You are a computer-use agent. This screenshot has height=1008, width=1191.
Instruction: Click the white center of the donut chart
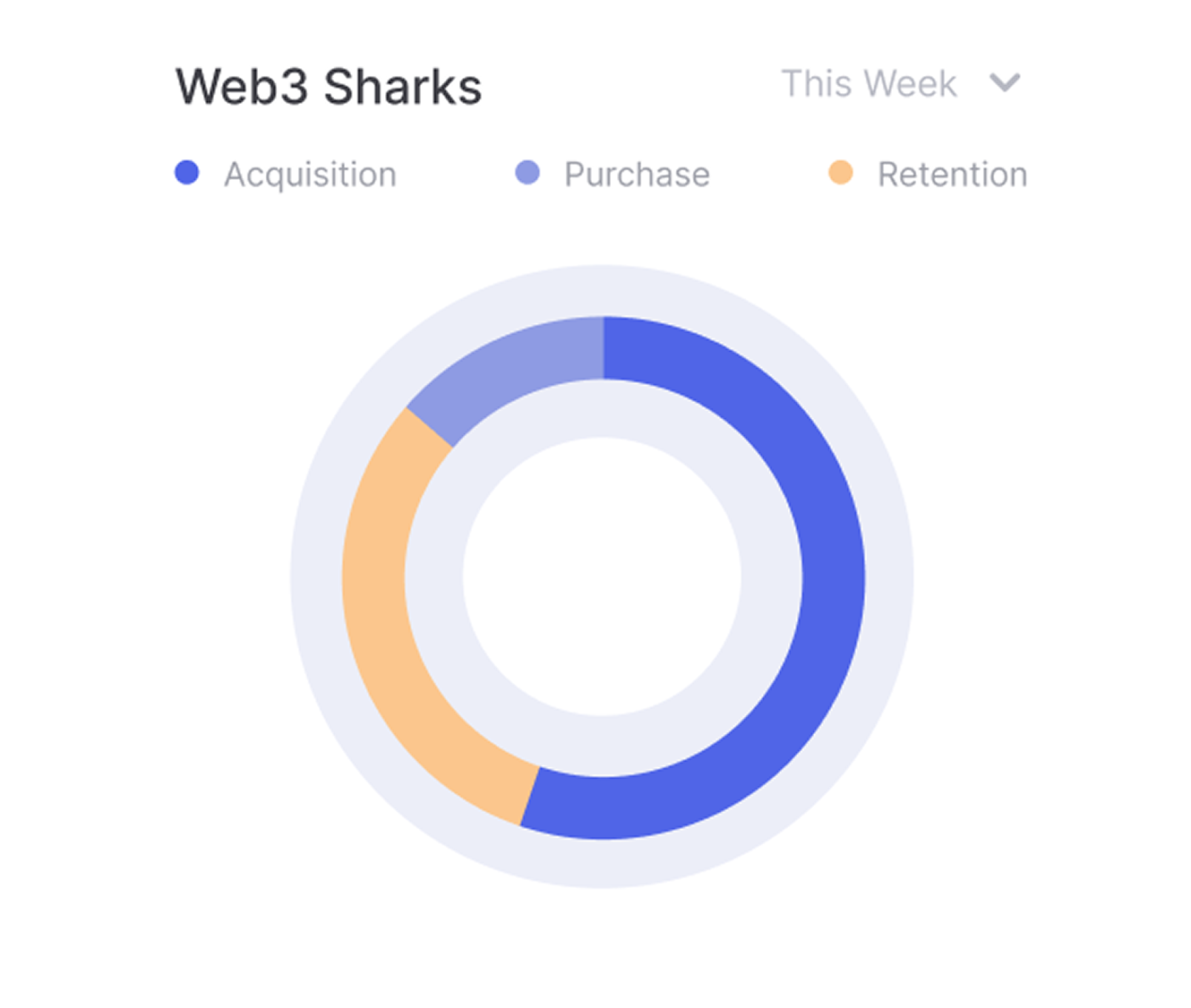pyautogui.click(x=602, y=577)
